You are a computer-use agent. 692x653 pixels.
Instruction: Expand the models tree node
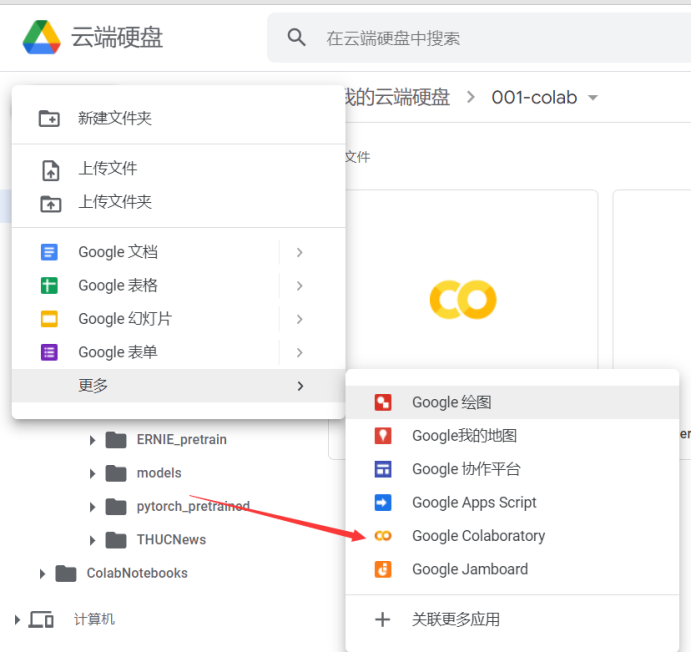tap(92, 473)
